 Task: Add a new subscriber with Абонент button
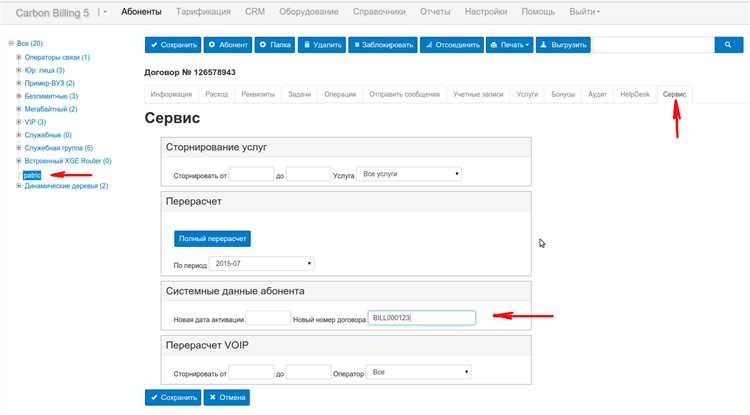tap(228, 45)
